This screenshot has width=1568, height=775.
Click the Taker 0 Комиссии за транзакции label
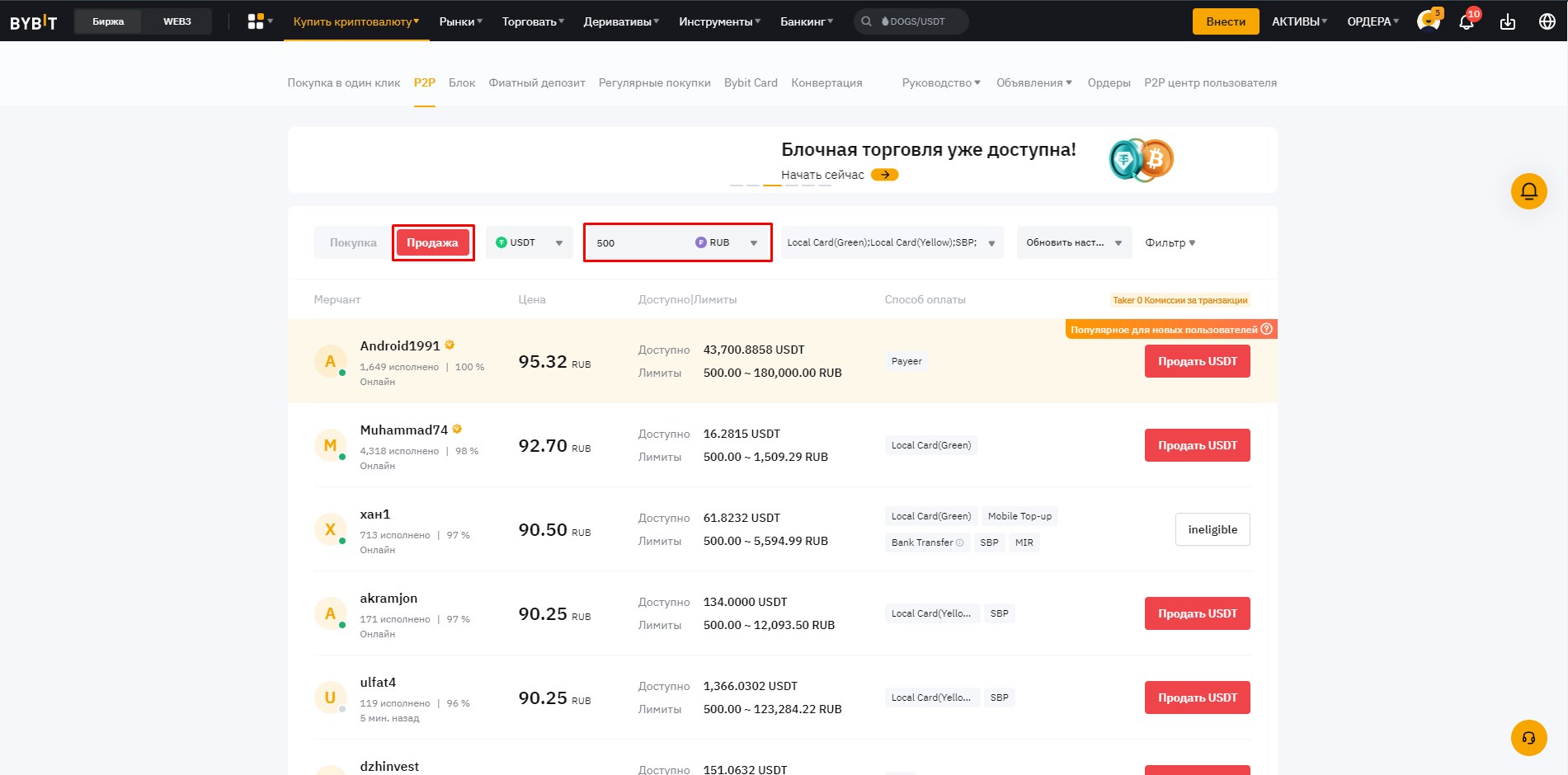(1180, 300)
